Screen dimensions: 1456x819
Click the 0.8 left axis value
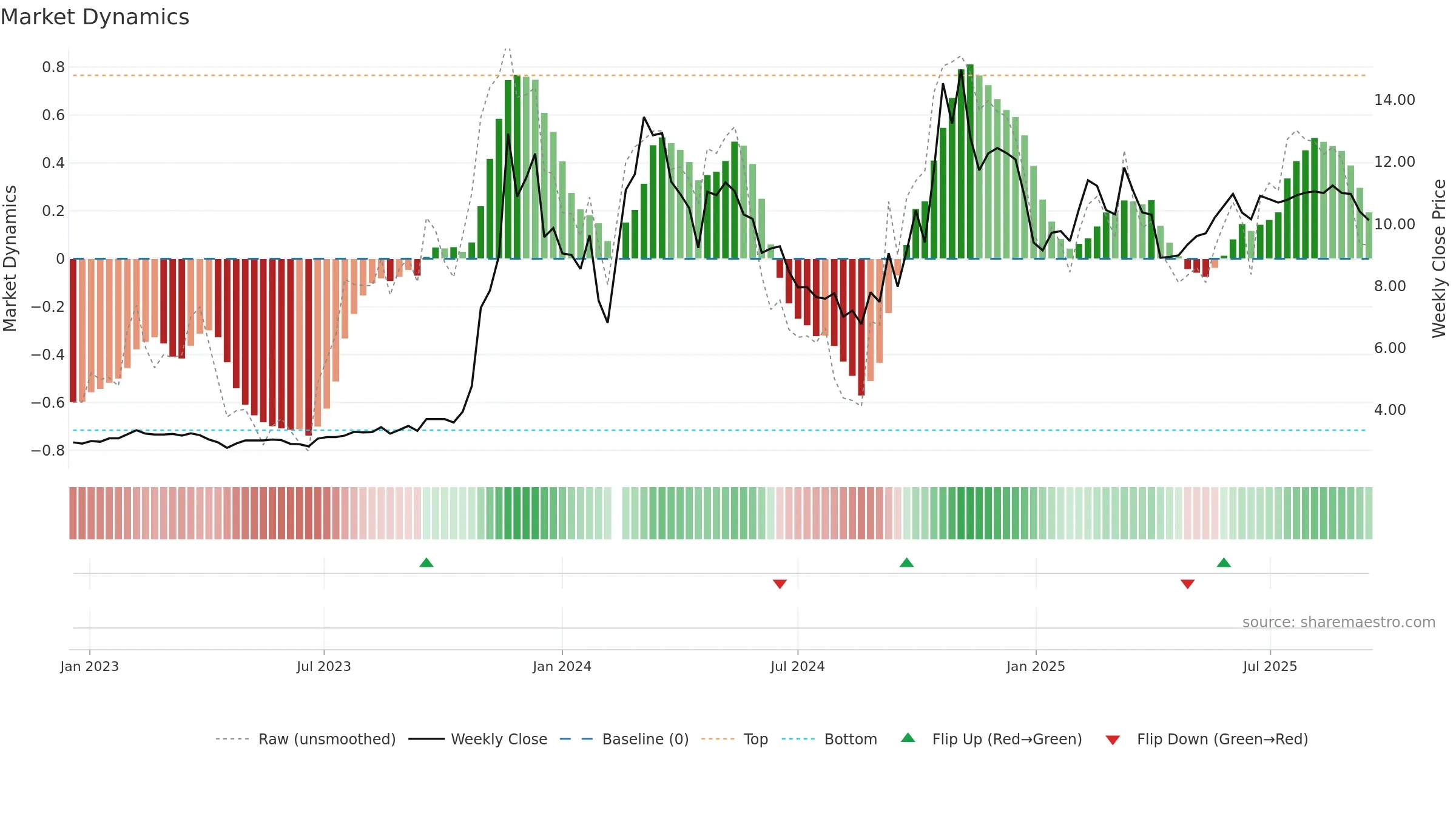53,67
